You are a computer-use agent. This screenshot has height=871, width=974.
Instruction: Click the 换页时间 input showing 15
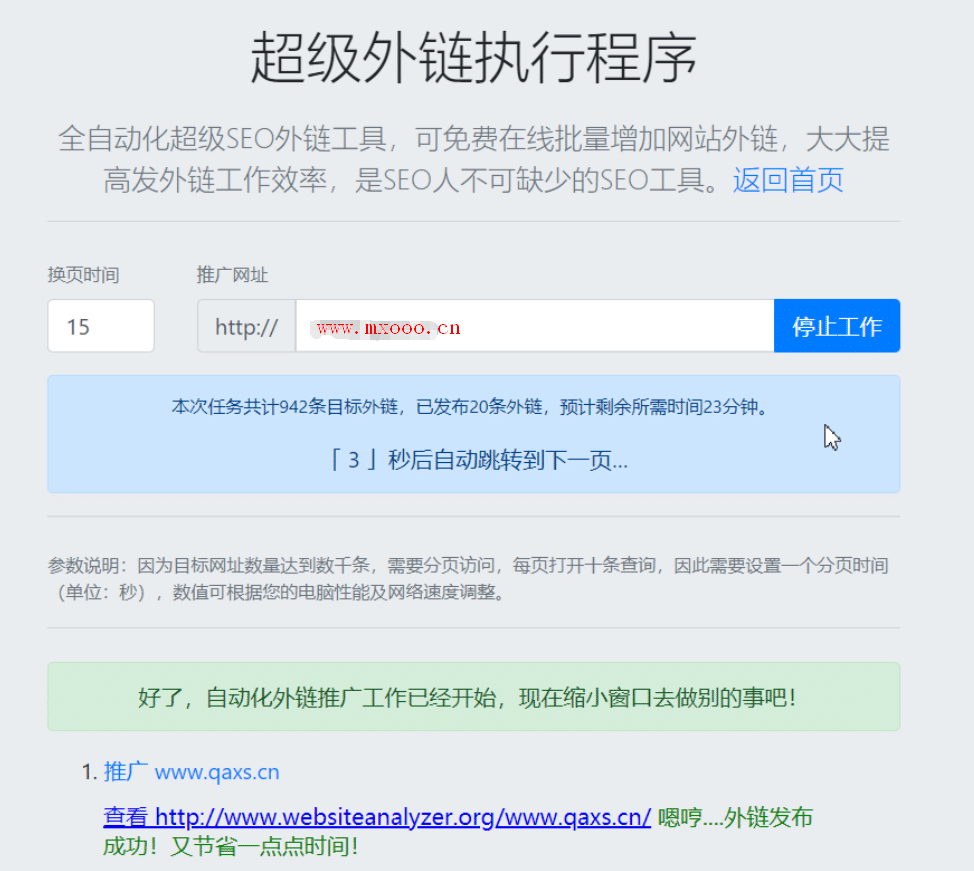tap(100, 325)
